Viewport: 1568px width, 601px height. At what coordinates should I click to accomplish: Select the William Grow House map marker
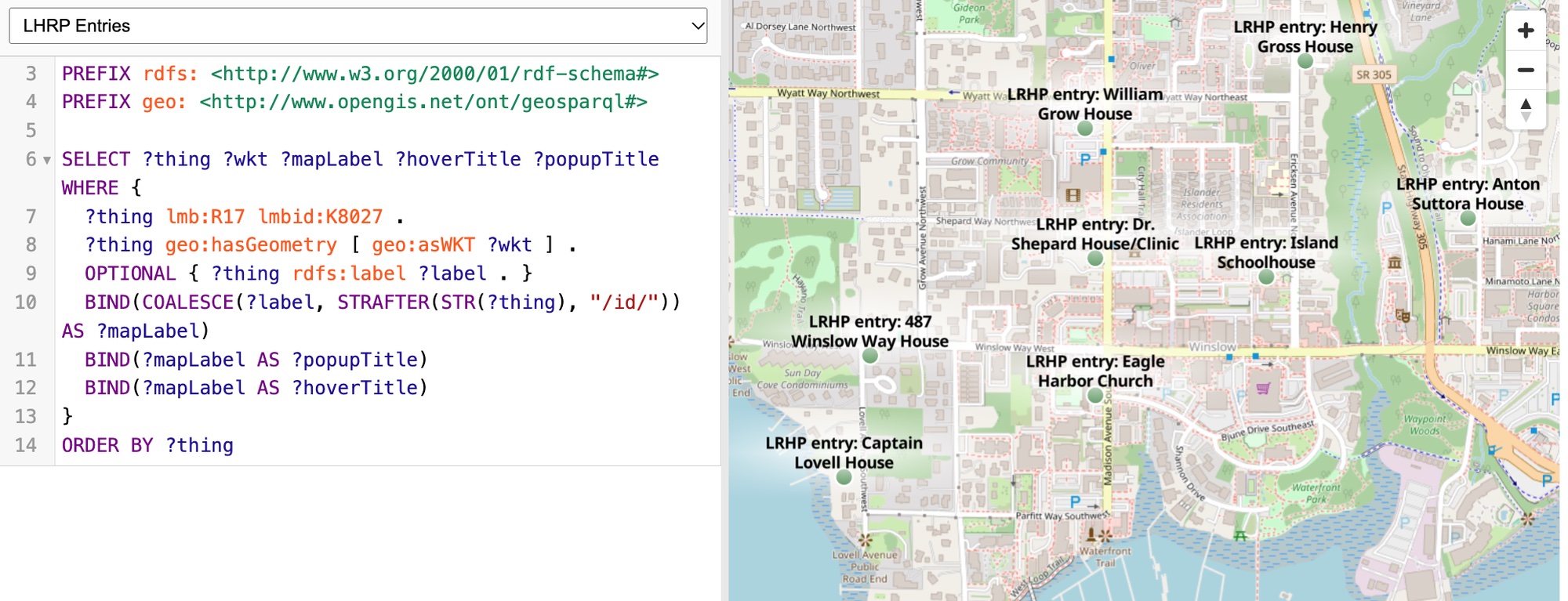click(1085, 129)
